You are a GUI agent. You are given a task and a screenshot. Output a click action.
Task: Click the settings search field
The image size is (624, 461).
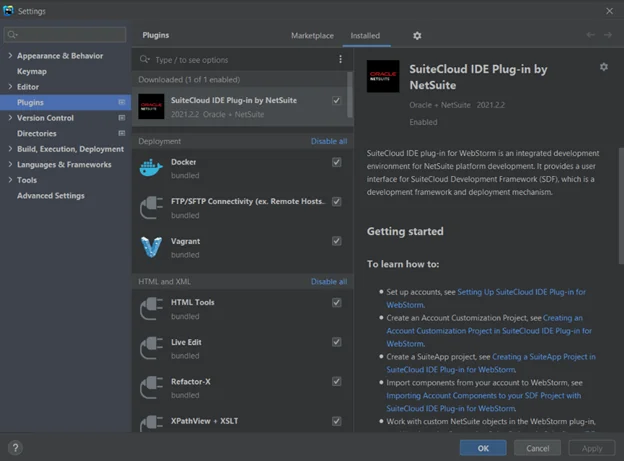(65, 35)
